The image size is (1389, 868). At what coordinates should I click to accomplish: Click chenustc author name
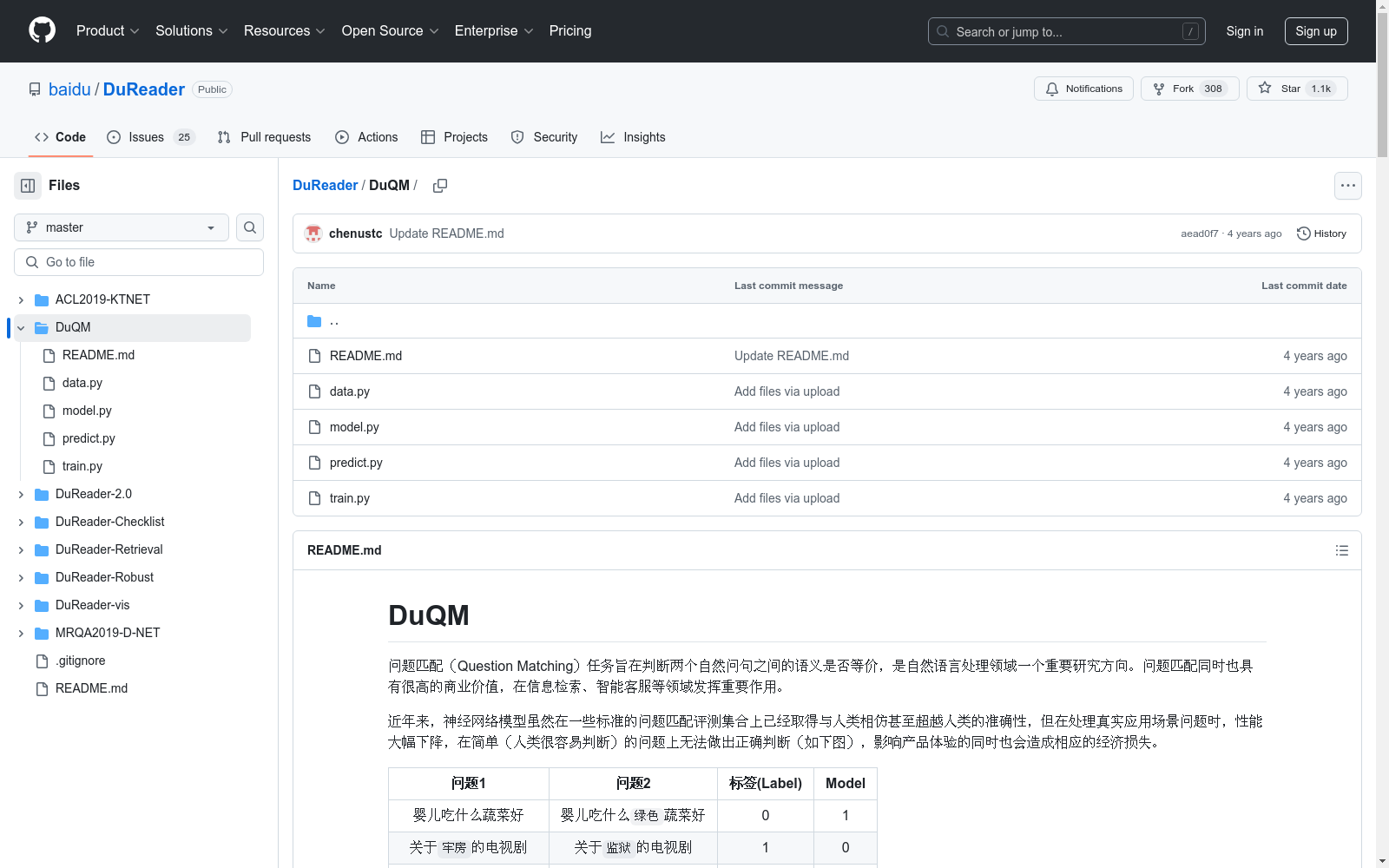coord(355,233)
